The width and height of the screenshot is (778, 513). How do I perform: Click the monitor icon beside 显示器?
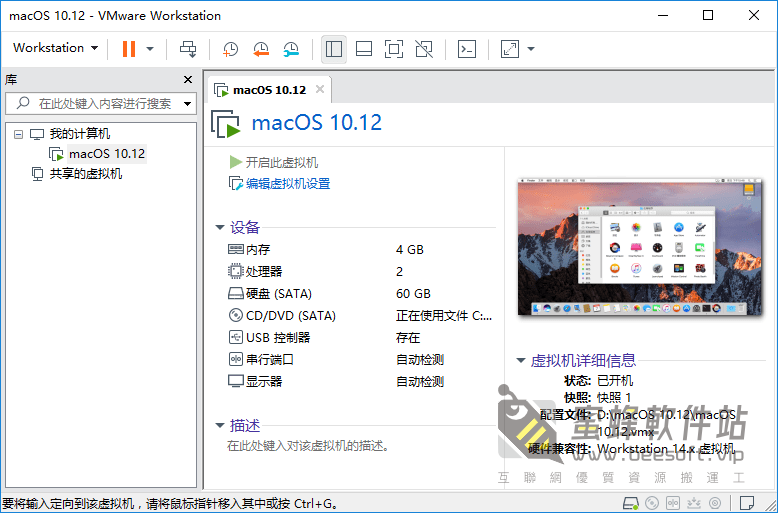(x=236, y=381)
